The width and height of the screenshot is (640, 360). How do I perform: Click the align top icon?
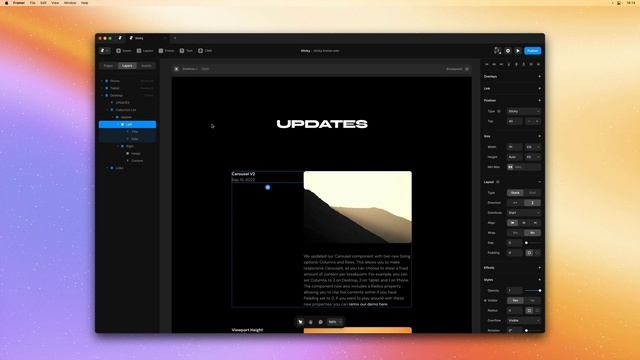coord(509,64)
